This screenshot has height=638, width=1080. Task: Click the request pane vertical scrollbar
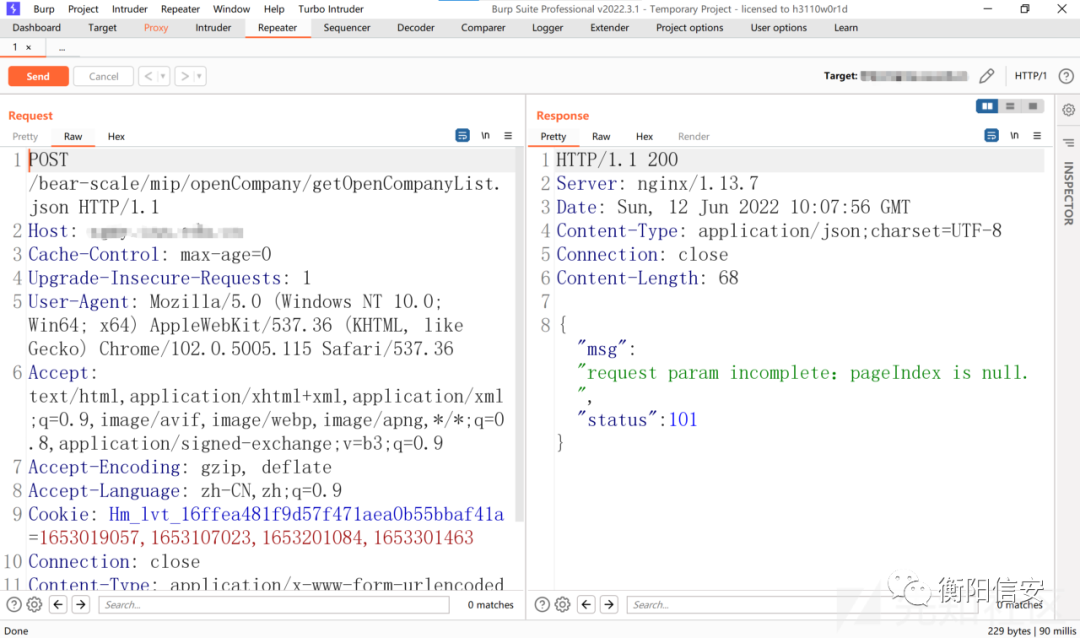[x=519, y=334]
